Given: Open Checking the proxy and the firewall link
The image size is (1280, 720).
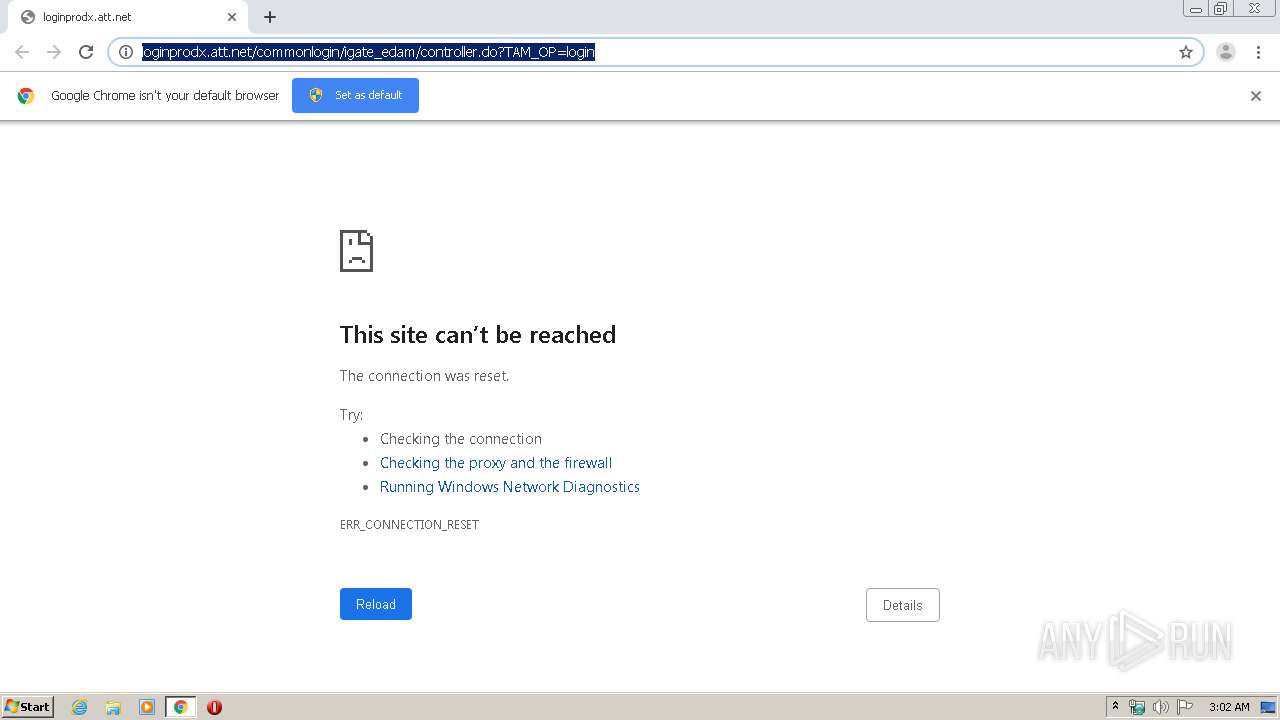Looking at the screenshot, I should (496, 463).
